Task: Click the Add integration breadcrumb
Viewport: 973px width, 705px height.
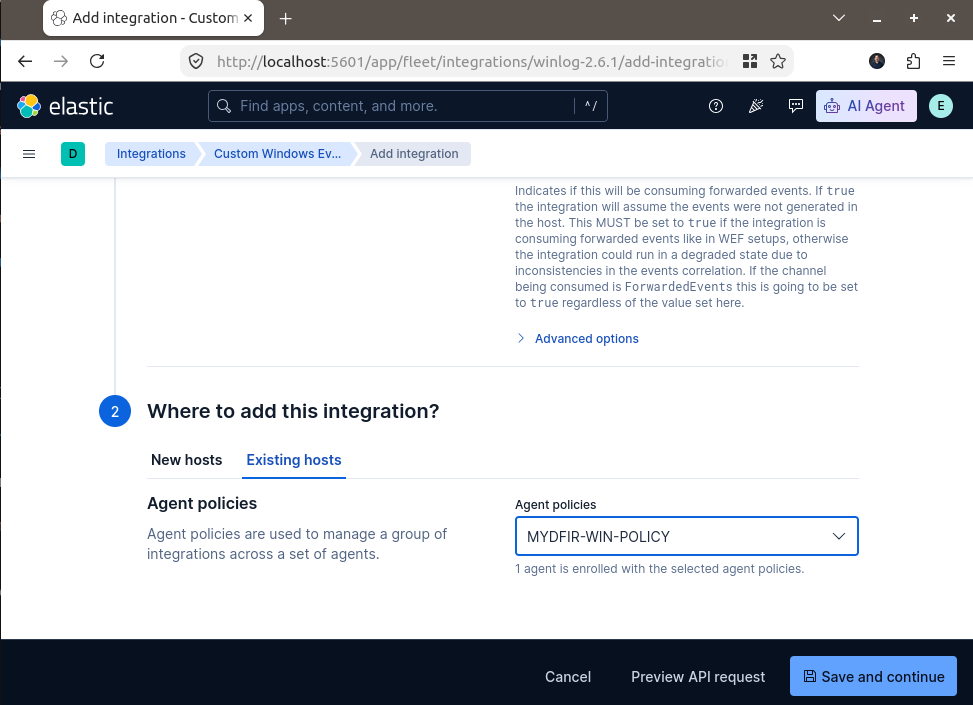Action: coord(414,154)
